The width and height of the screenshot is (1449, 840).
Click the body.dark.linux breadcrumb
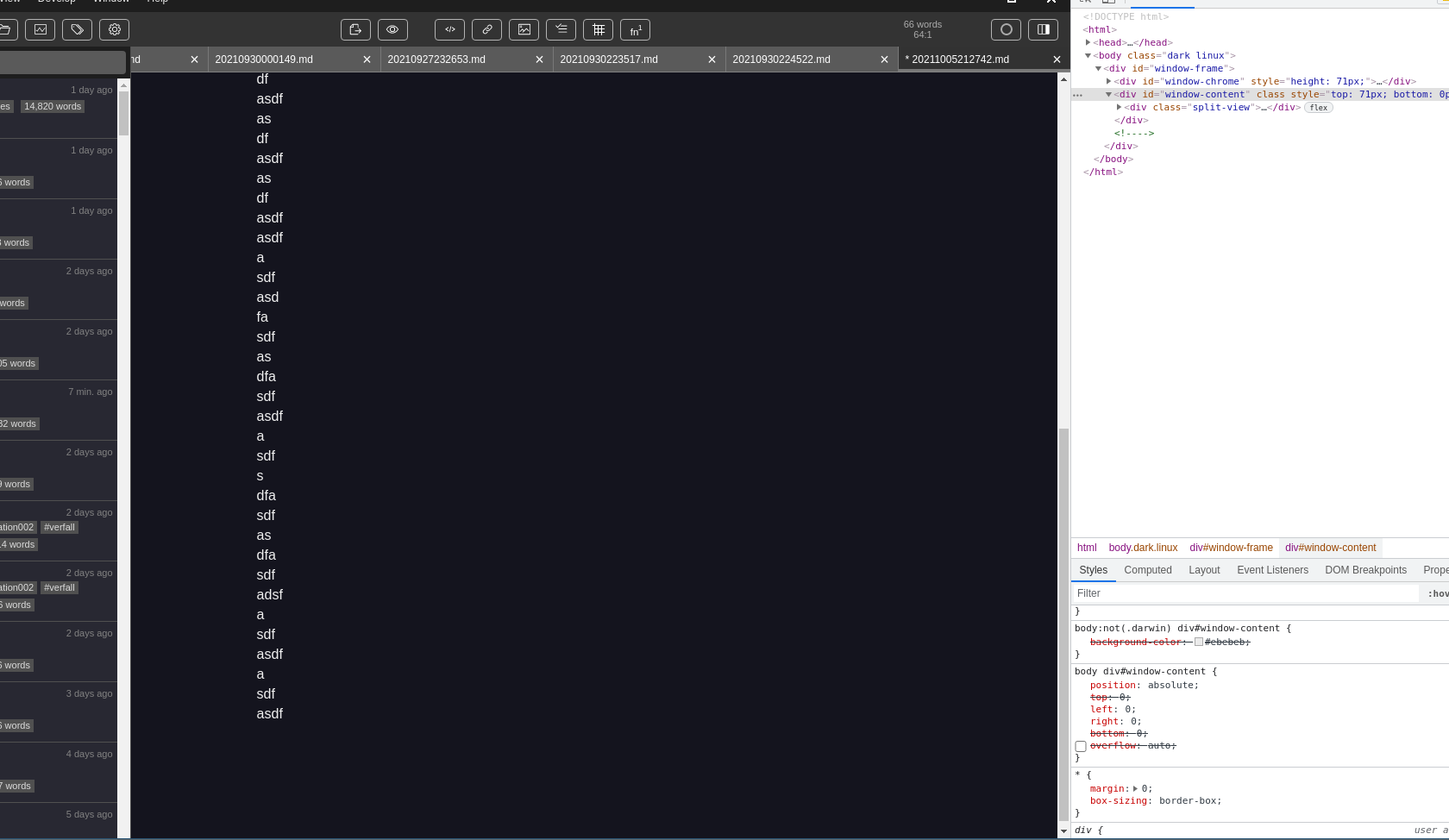point(1143,548)
